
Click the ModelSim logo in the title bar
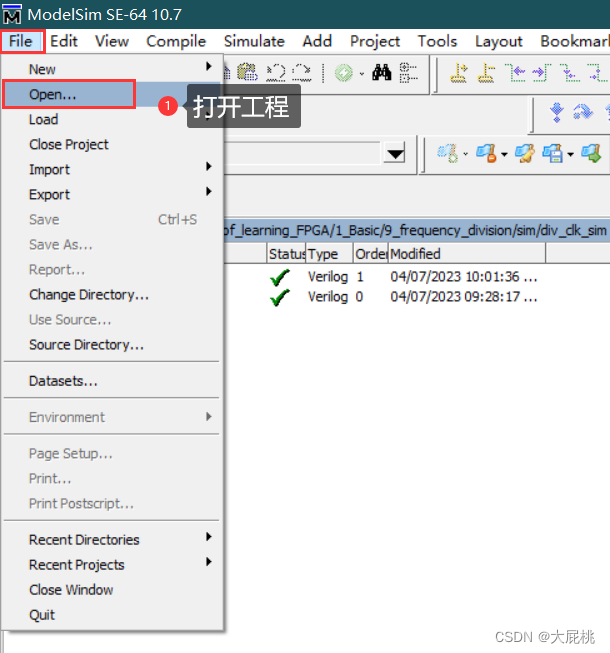point(11,14)
